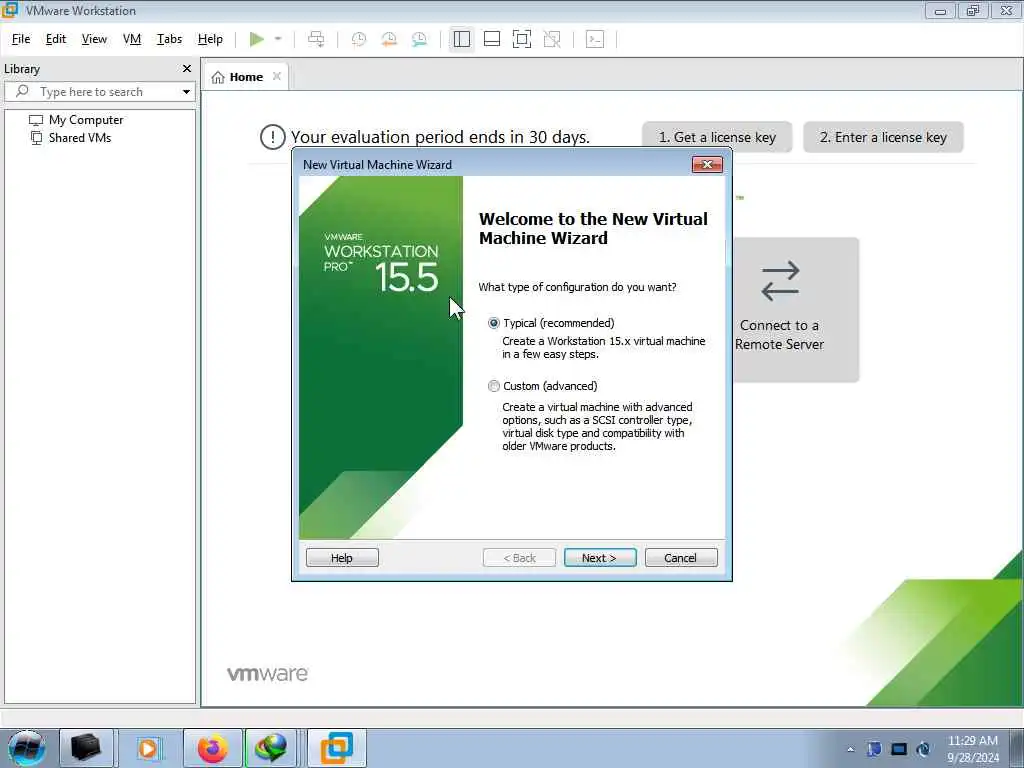Click Connect to a Remote Server tile
Viewport: 1024px width, 768px height.
795,310
